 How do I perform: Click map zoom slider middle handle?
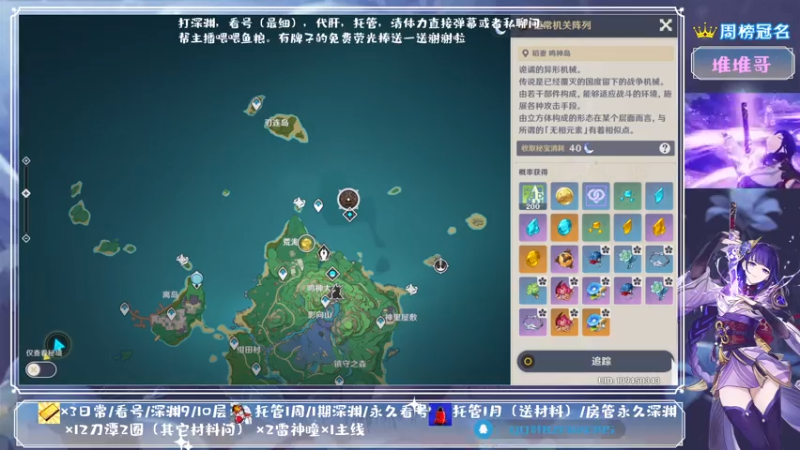click(26, 193)
